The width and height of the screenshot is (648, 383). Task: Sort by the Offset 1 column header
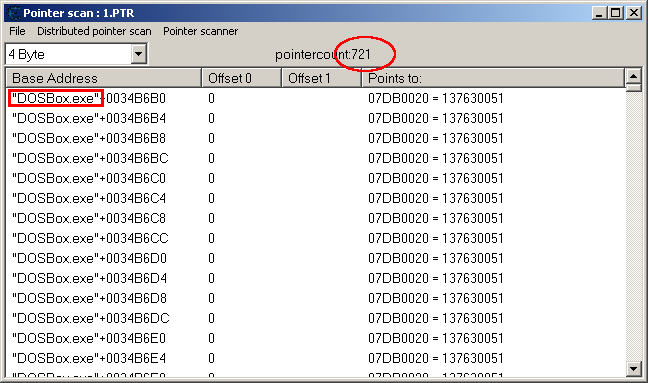coord(321,78)
